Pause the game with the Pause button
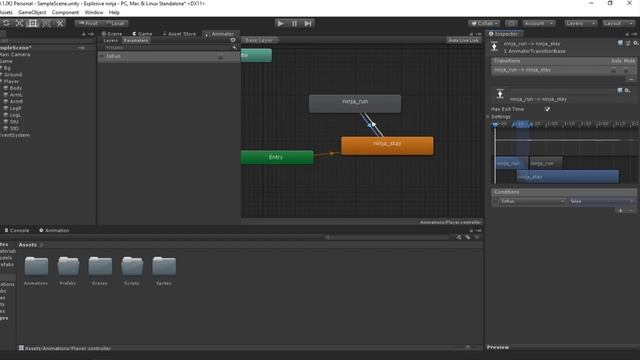The width and height of the screenshot is (640, 360). coord(294,23)
